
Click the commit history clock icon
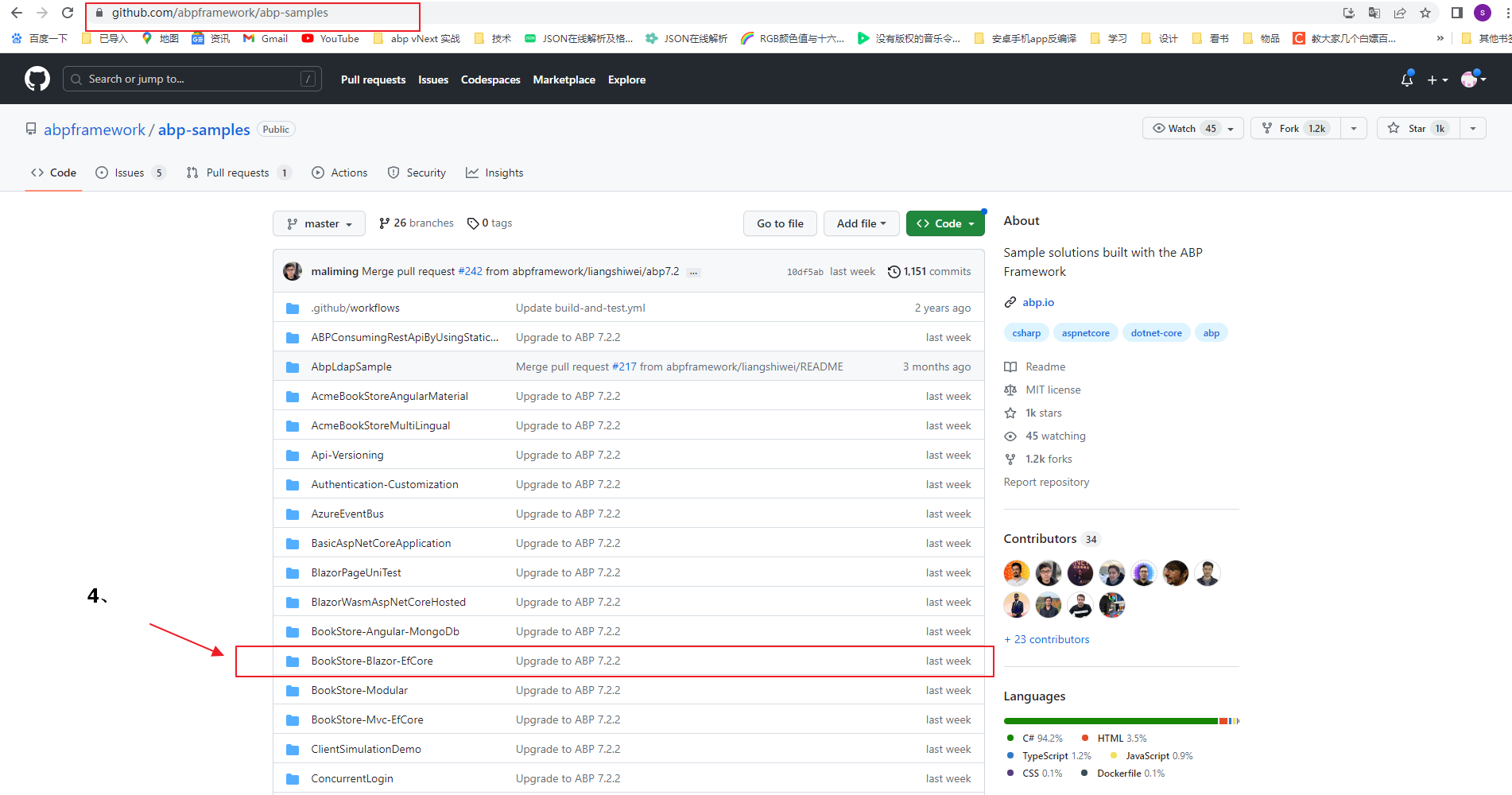pos(894,272)
